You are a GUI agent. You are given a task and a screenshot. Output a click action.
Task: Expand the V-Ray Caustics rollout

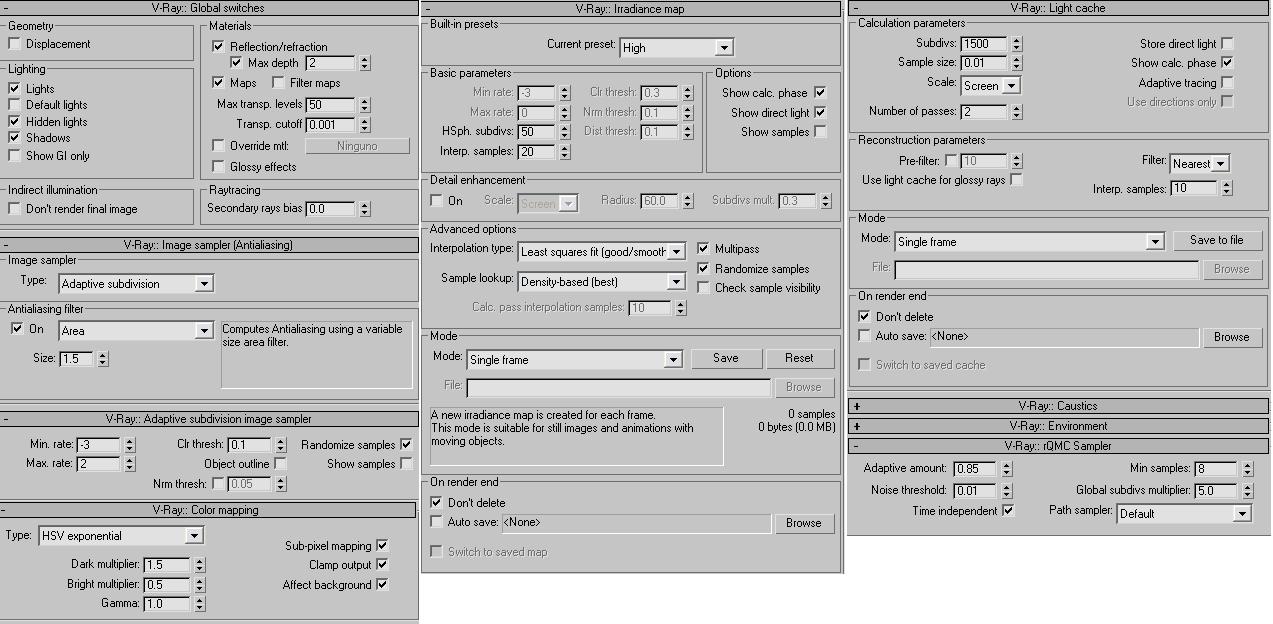[x=1058, y=406]
